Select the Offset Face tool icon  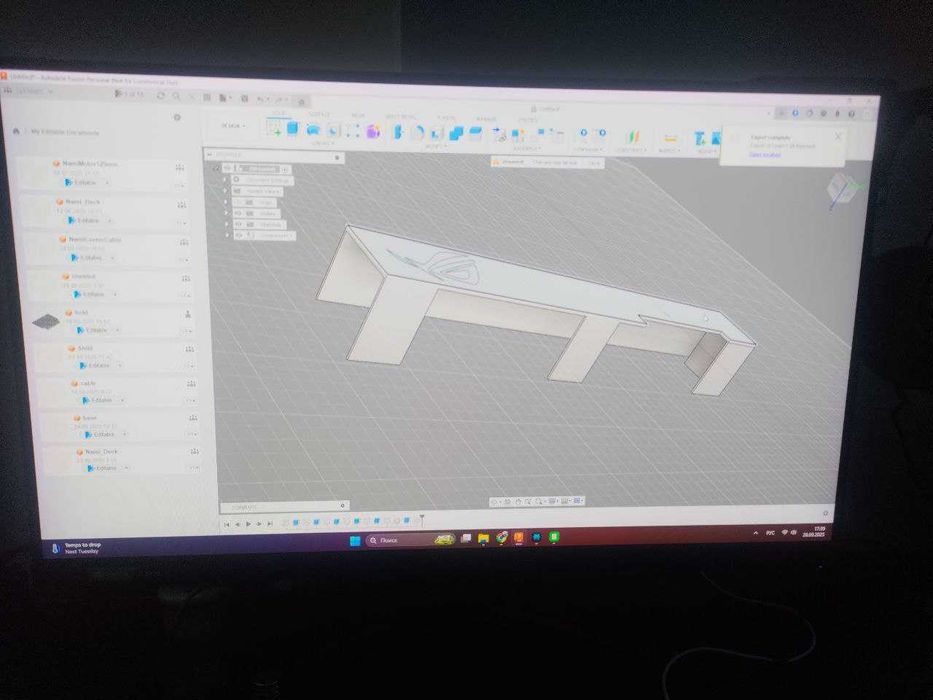pyautogui.click(x=475, y=133)
